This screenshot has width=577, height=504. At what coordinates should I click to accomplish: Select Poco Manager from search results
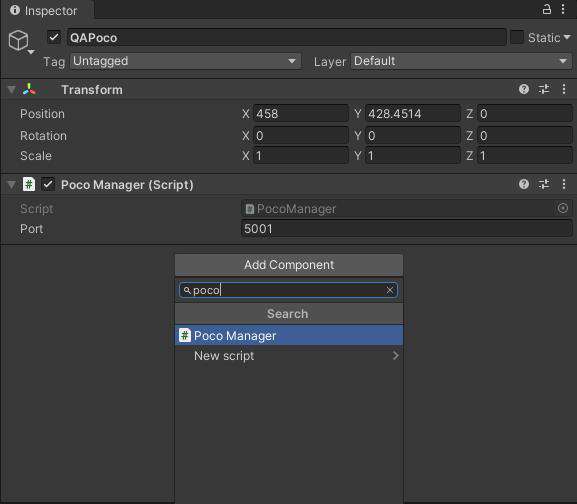[289, 335]
